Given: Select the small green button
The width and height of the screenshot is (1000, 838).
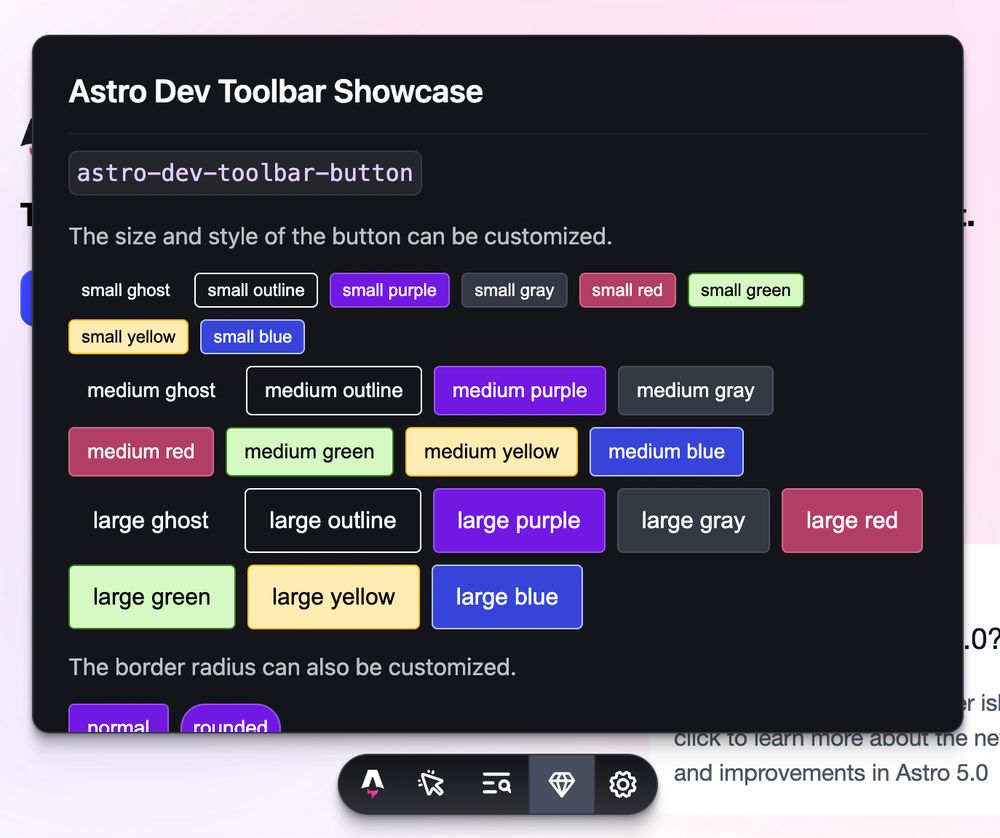Looking at the screenshot, I should pyautogui.click(x=746, y=290).
